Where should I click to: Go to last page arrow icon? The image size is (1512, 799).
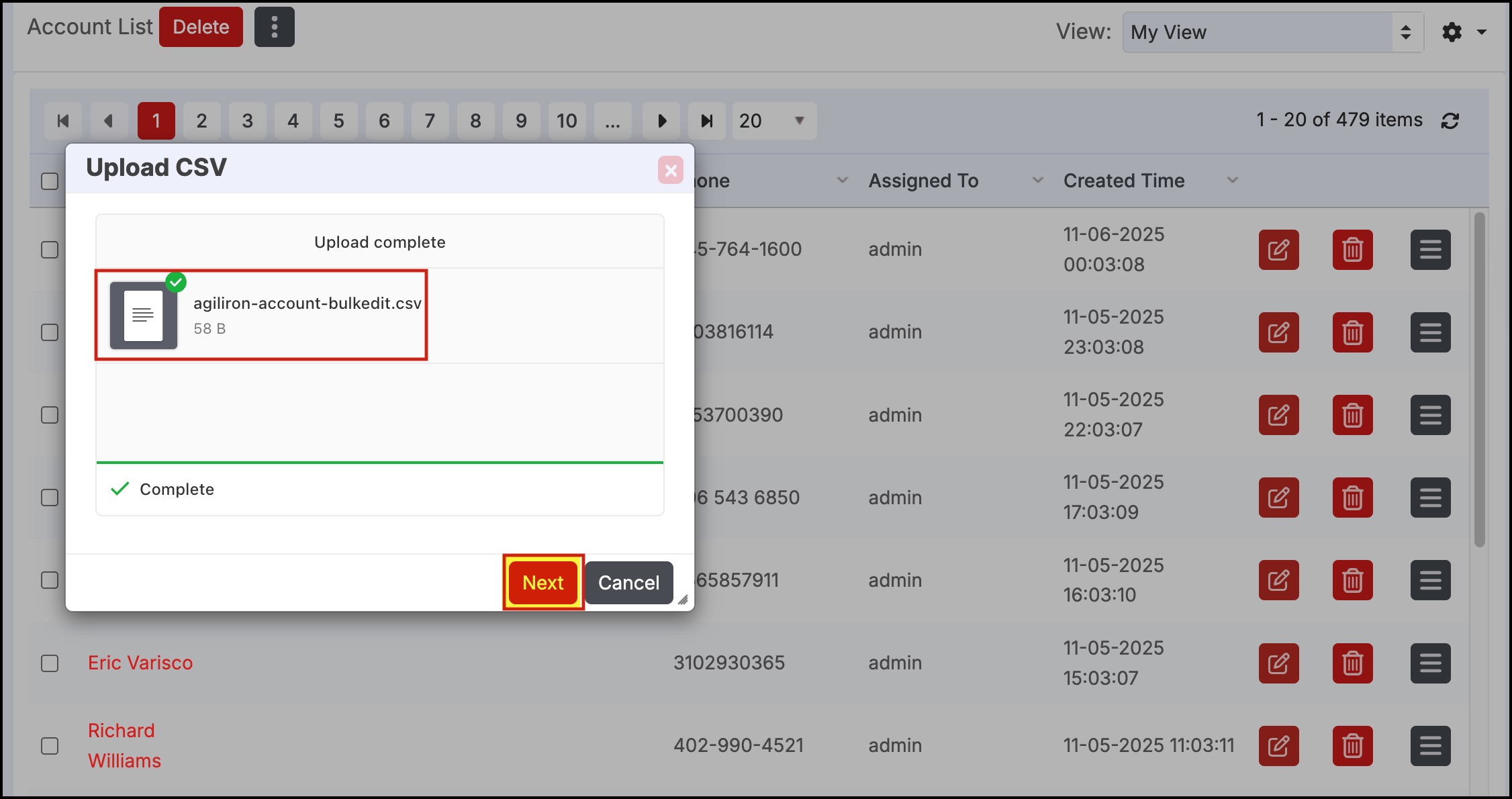tap(706, 121)
